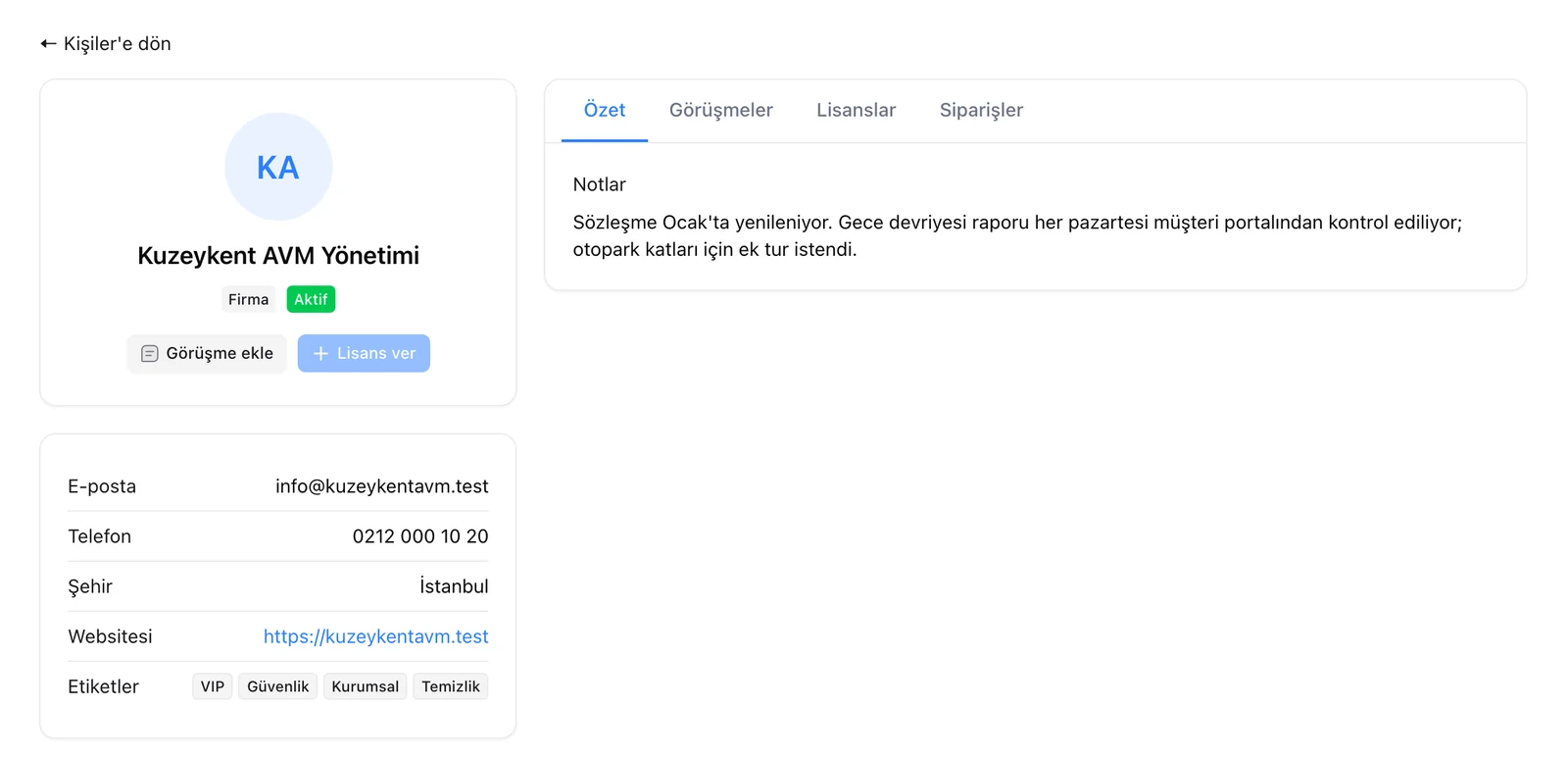The height and width of the screenshot is (758, 1568).
Task: Click the İstanbul city value
Action: 454,586
